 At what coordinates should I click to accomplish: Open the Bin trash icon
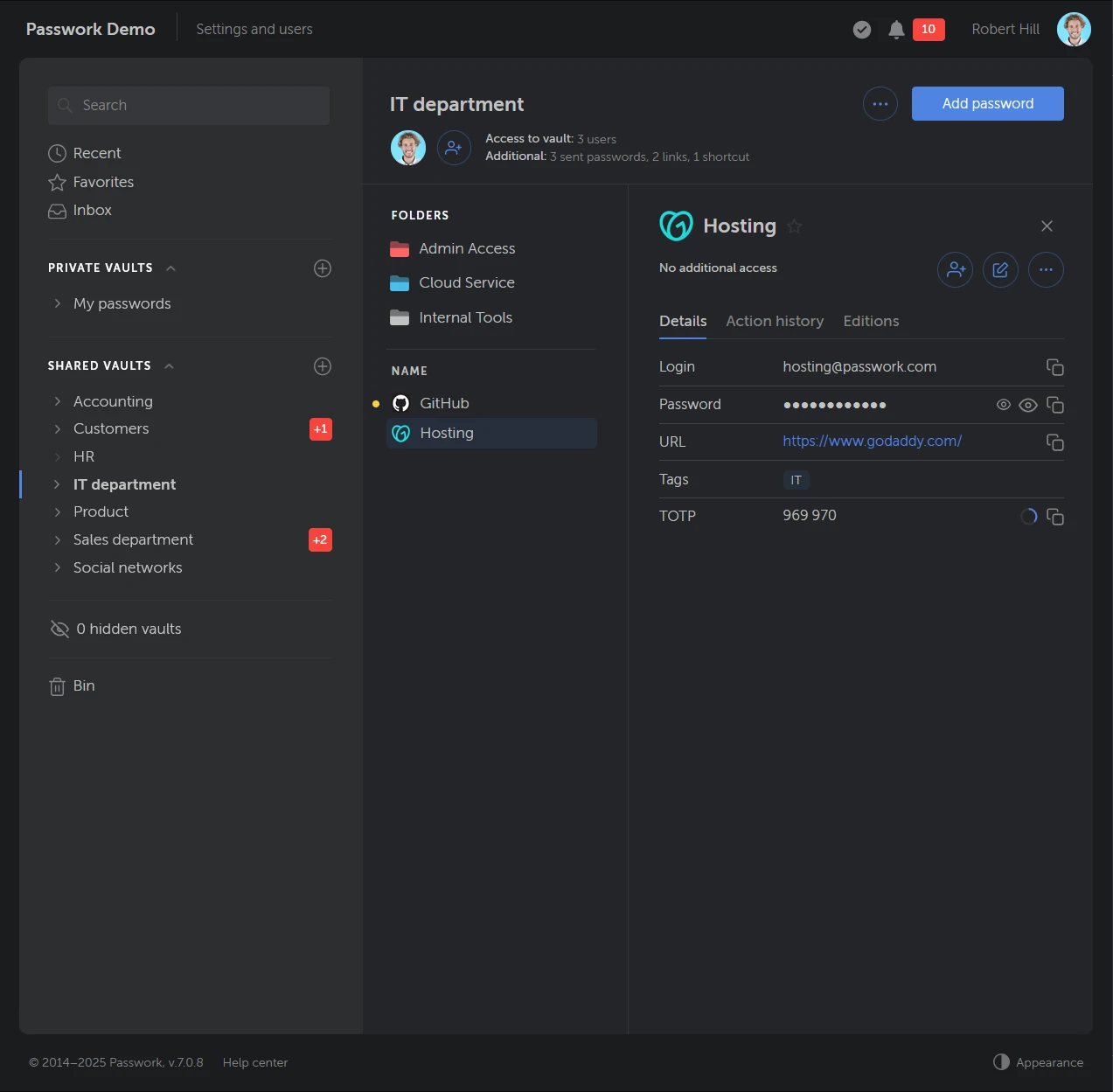pos(58,686)
